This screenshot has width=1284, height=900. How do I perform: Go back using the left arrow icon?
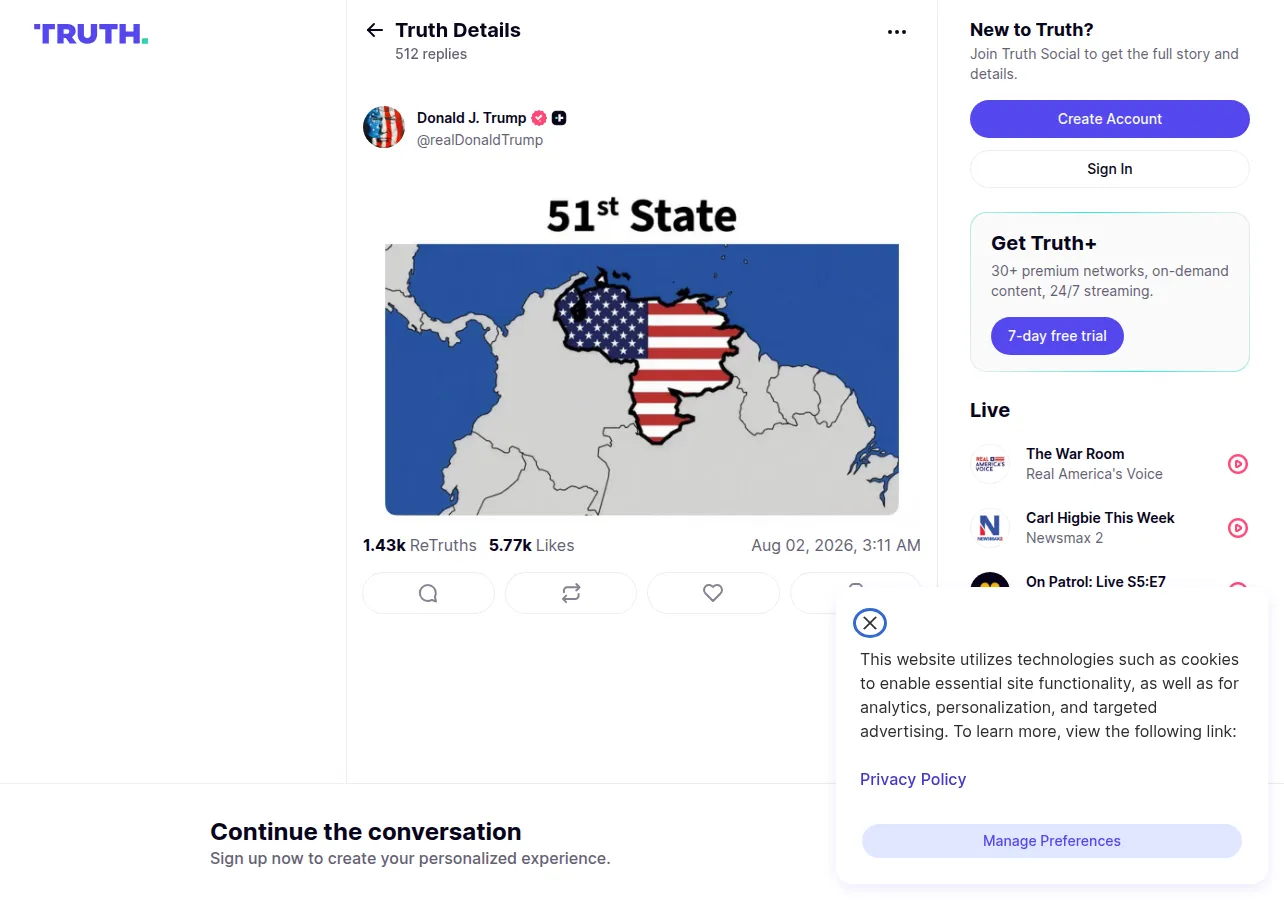point(375,30)
